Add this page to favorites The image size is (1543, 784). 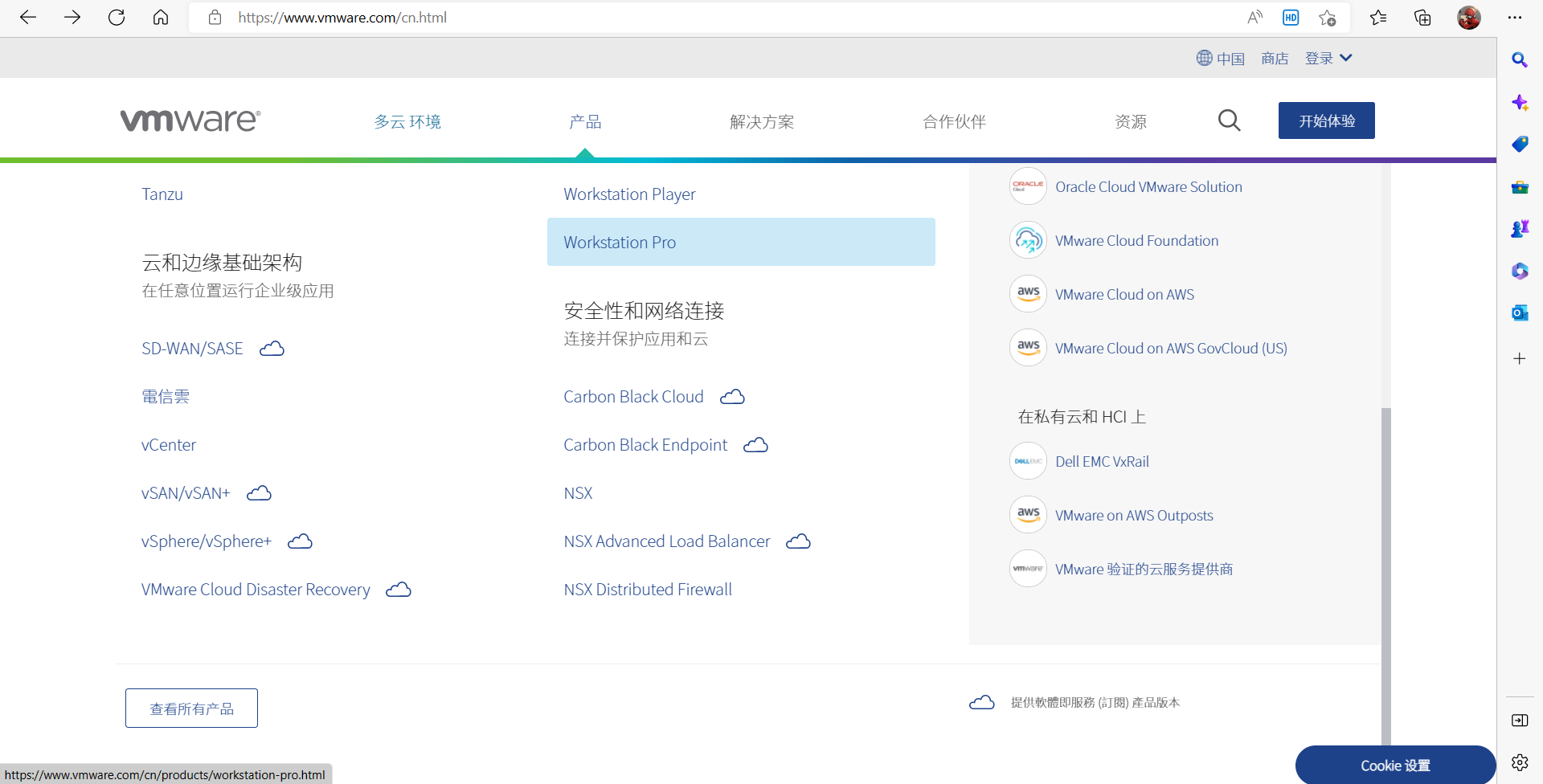[1327, 18]
